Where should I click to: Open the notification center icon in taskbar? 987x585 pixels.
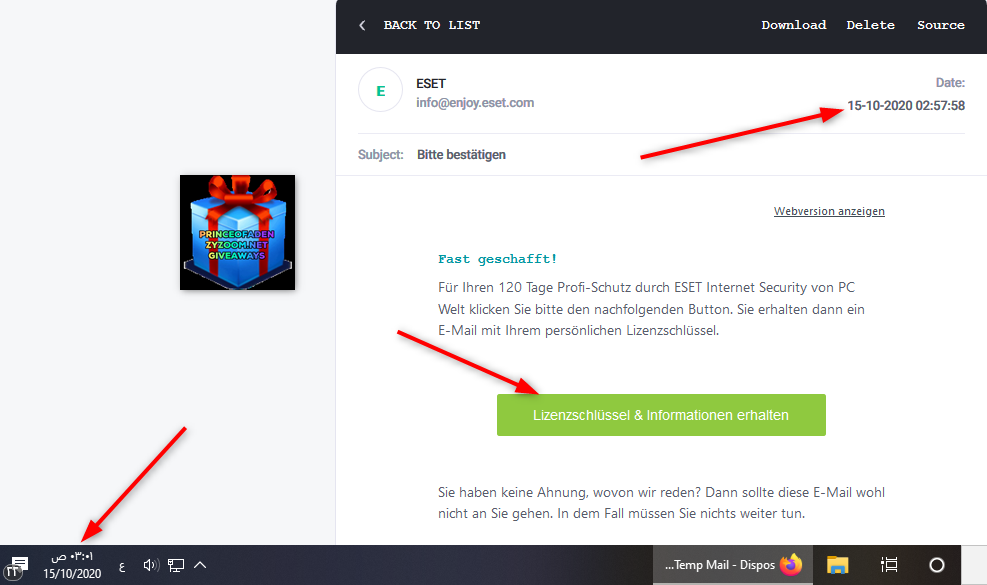pos(16,565)
